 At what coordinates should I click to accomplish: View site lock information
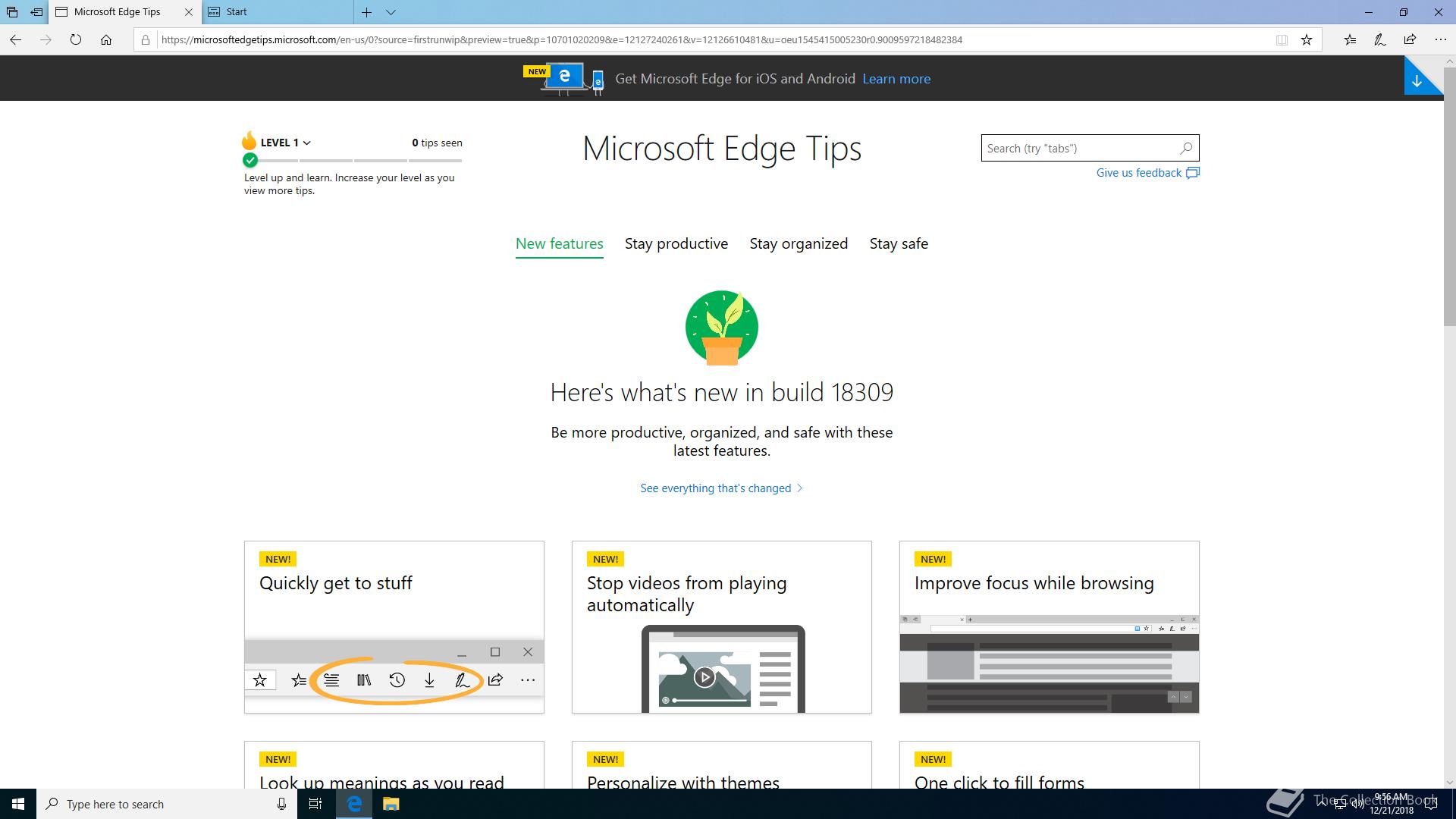tap(146, 40)
